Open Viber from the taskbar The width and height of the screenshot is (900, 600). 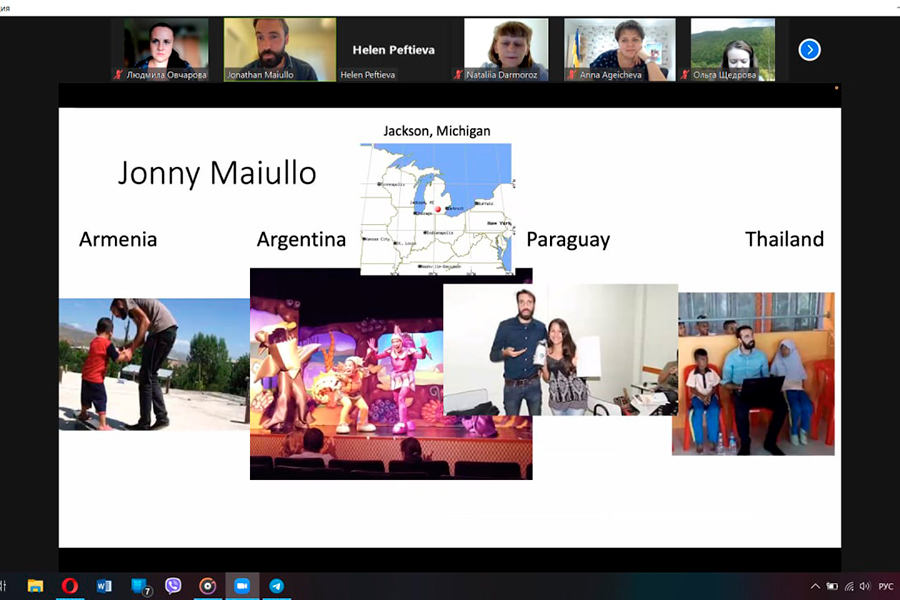click(173, 586)
